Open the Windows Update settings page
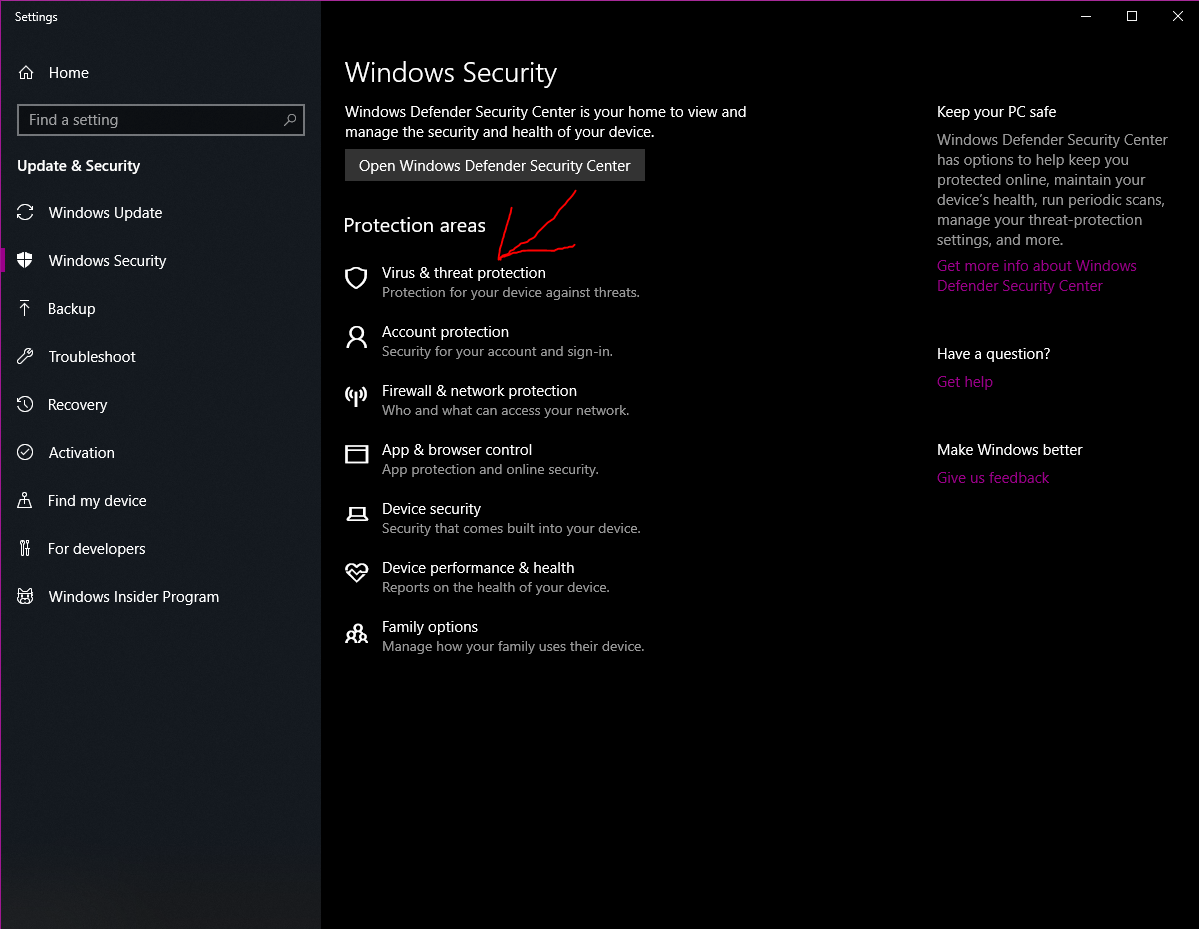This screenshot has width=1199, height=929. (105, 213)
